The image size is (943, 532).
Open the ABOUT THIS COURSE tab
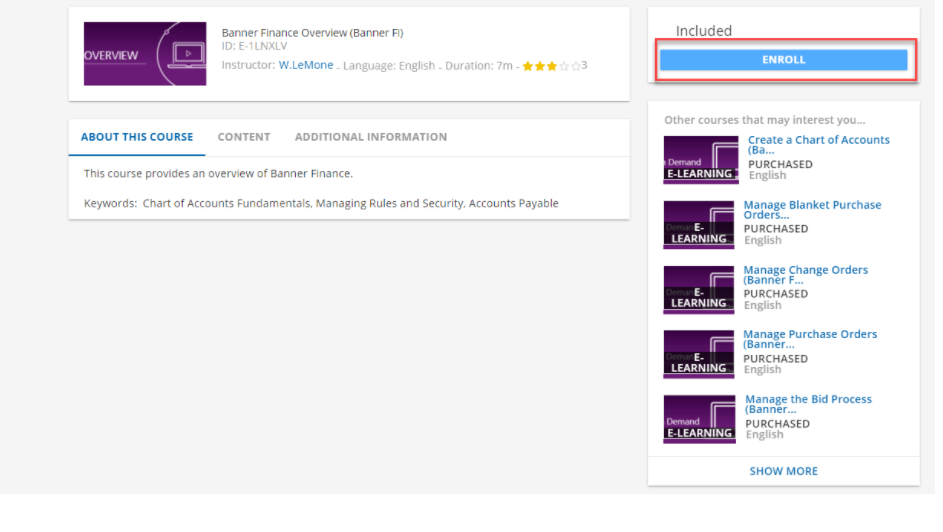point(137,137)
